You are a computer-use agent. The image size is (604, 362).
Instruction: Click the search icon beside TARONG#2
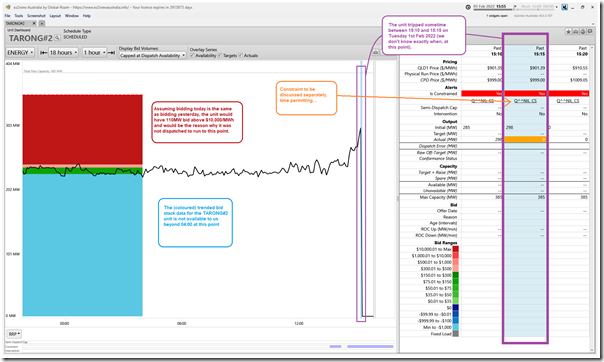tap(57, 38)
